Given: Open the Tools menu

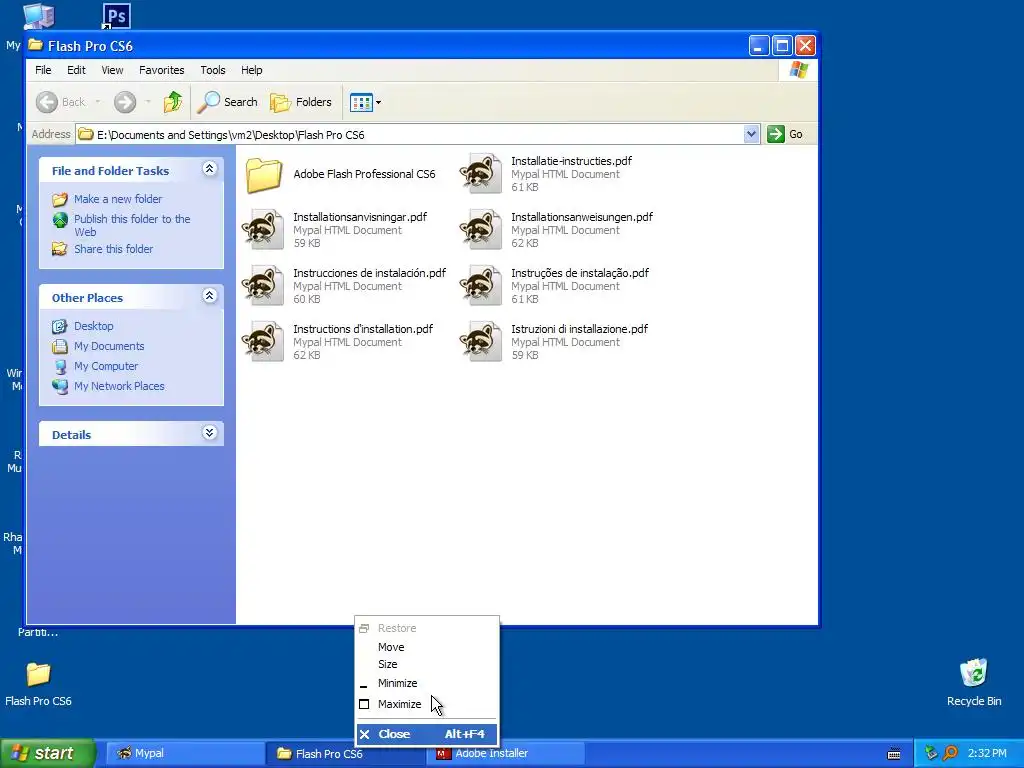Looking at the screenshot, I should coord(213,70).
